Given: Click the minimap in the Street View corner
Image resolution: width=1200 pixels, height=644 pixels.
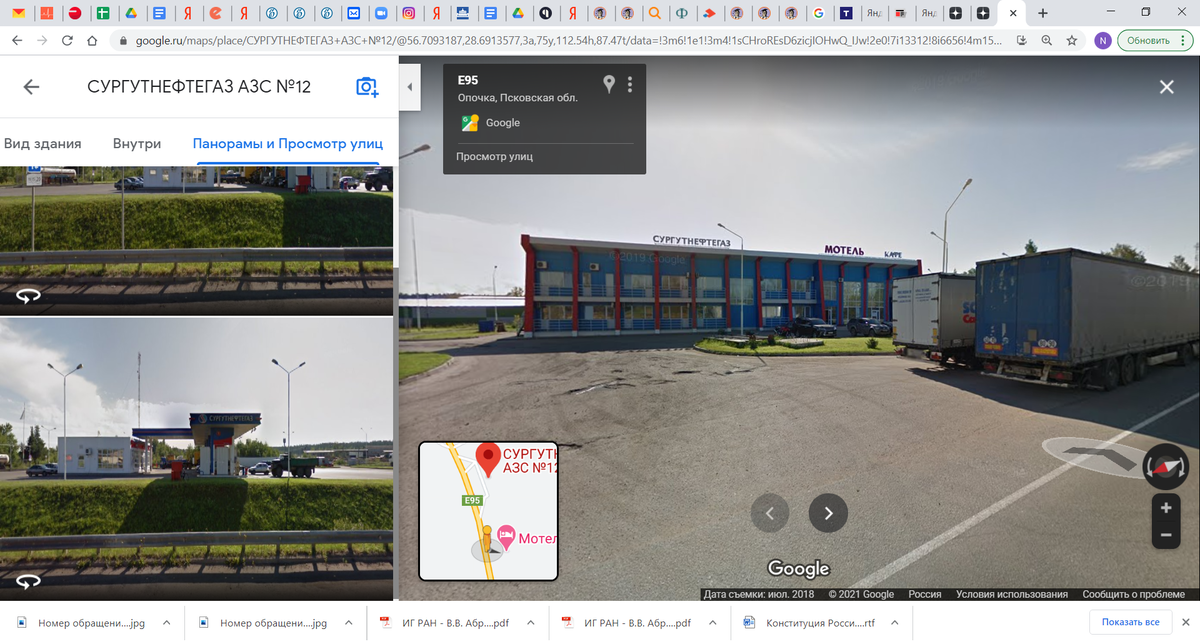Looking at the screenshot, I should tap(488, 511).
